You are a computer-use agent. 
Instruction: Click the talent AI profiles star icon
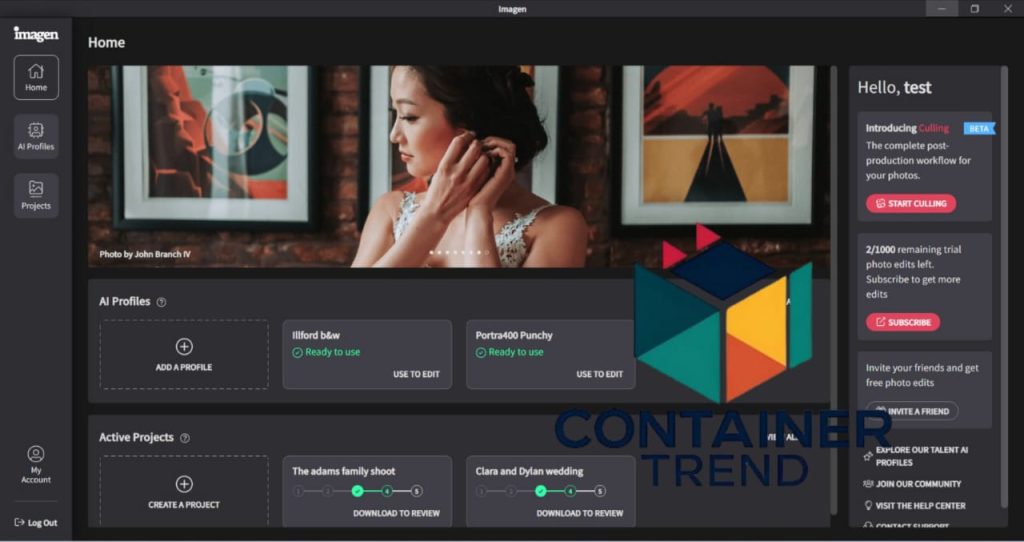pyautogui.click(x=868, y=456)
